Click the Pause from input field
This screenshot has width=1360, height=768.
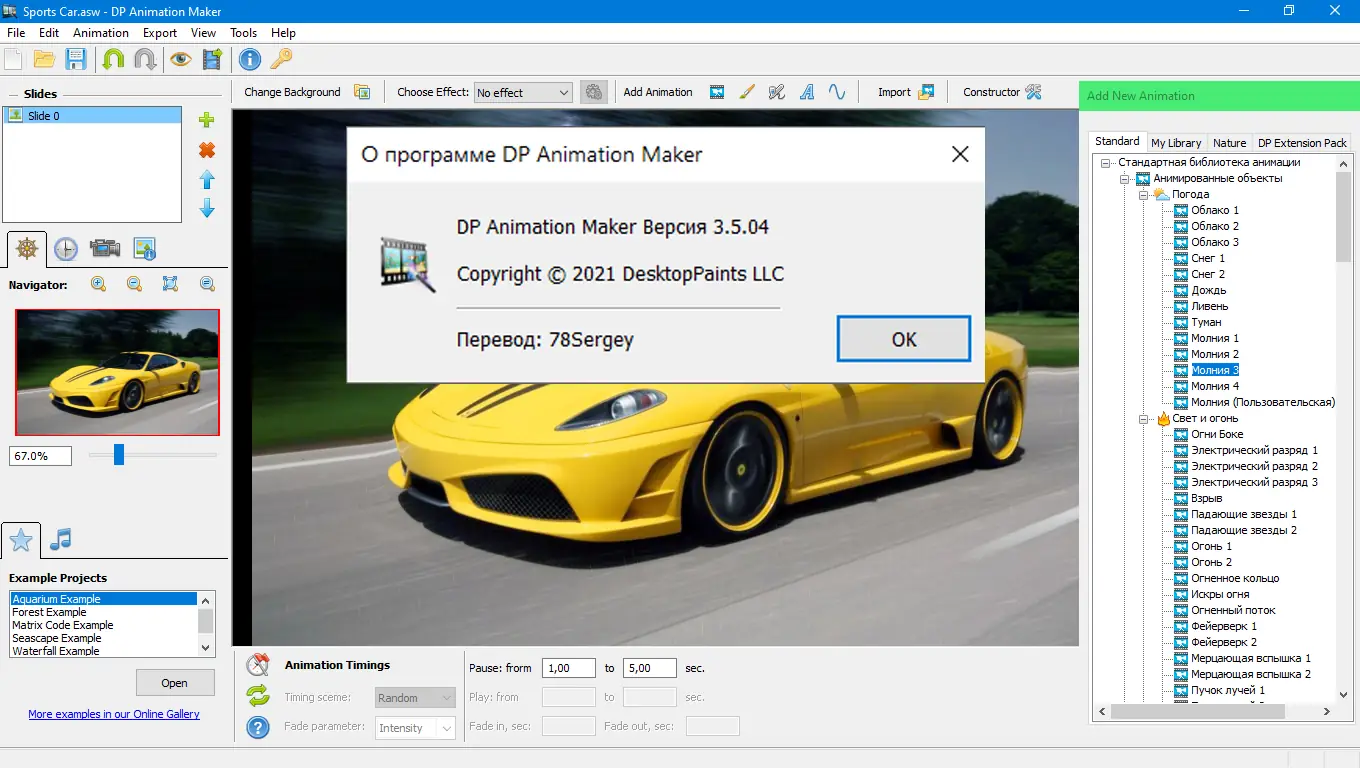[568, 668]
